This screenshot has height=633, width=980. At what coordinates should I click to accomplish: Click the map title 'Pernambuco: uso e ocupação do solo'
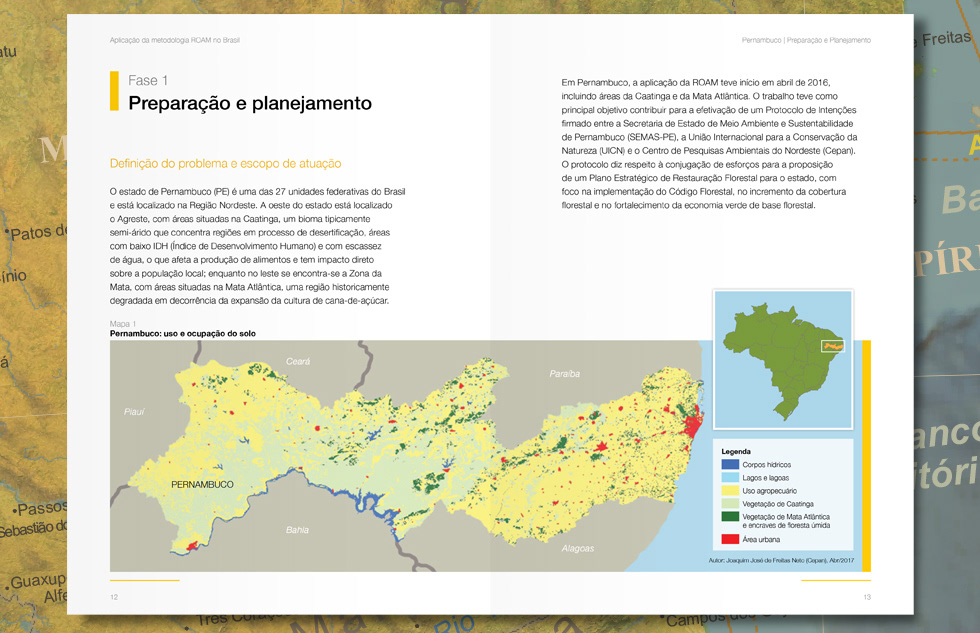[x=182, y=334]
